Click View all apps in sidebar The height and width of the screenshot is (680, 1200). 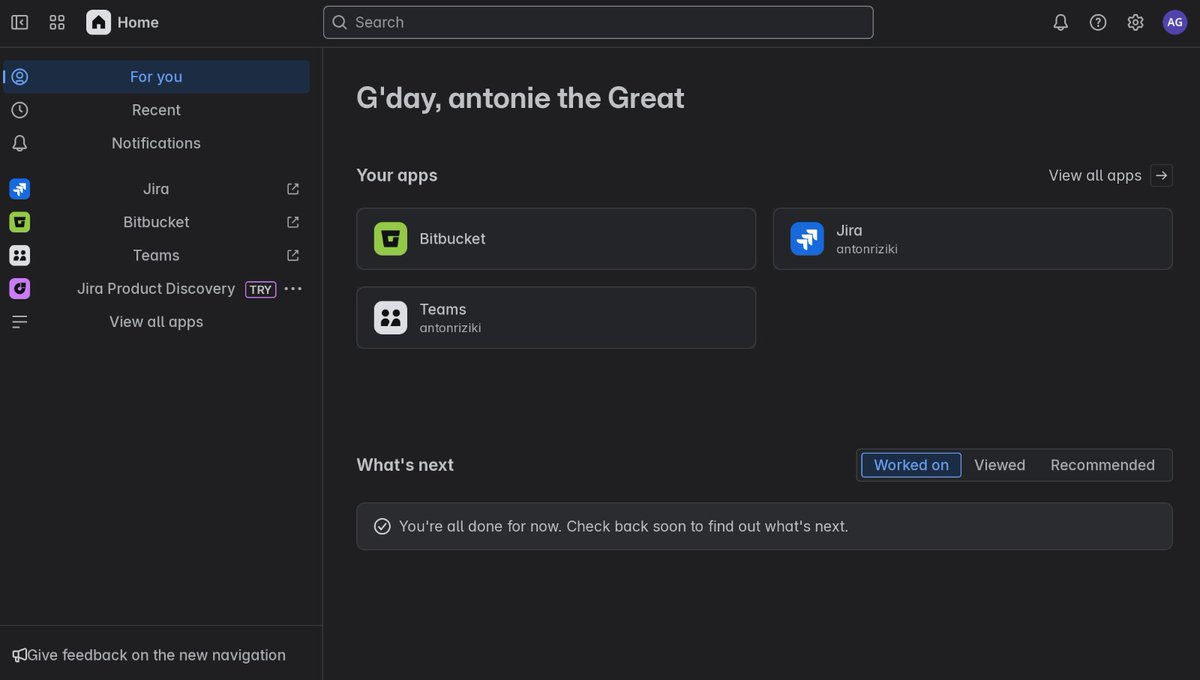pyautogui.click(x=156, y=322)
